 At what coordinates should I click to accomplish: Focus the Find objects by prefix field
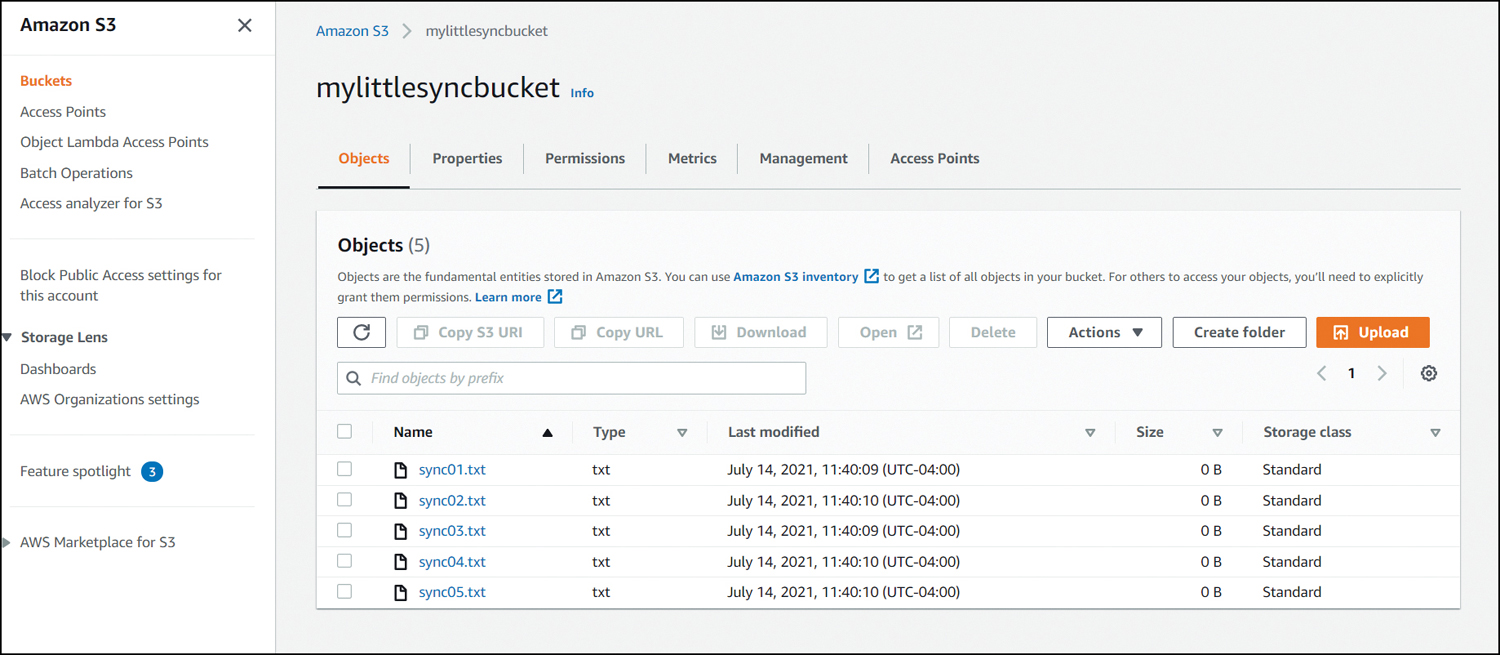pos(571,378)
